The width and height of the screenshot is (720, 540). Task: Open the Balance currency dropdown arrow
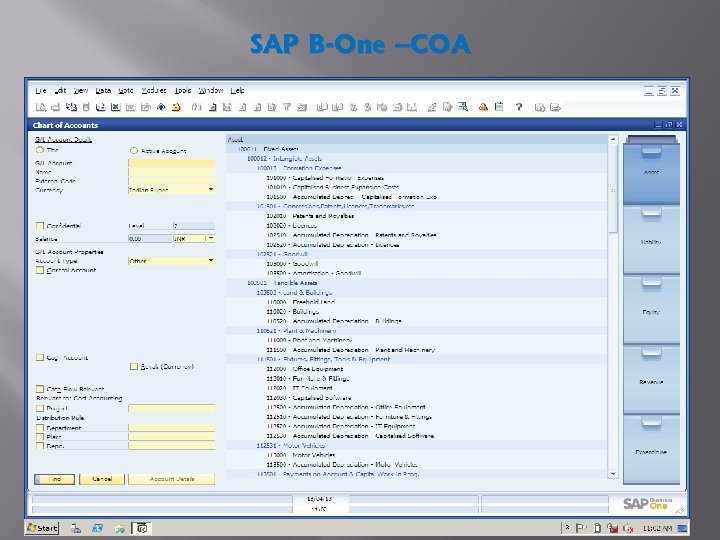click(x=211, y=238)
